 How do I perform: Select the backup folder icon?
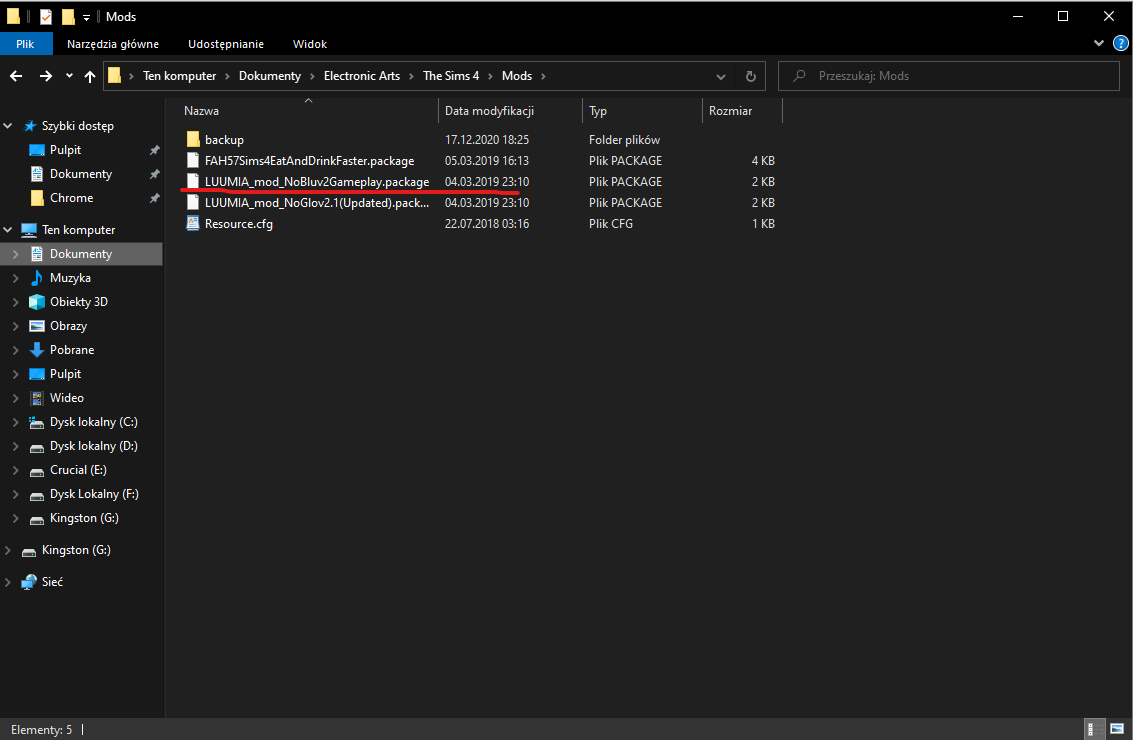pos(193,139)
